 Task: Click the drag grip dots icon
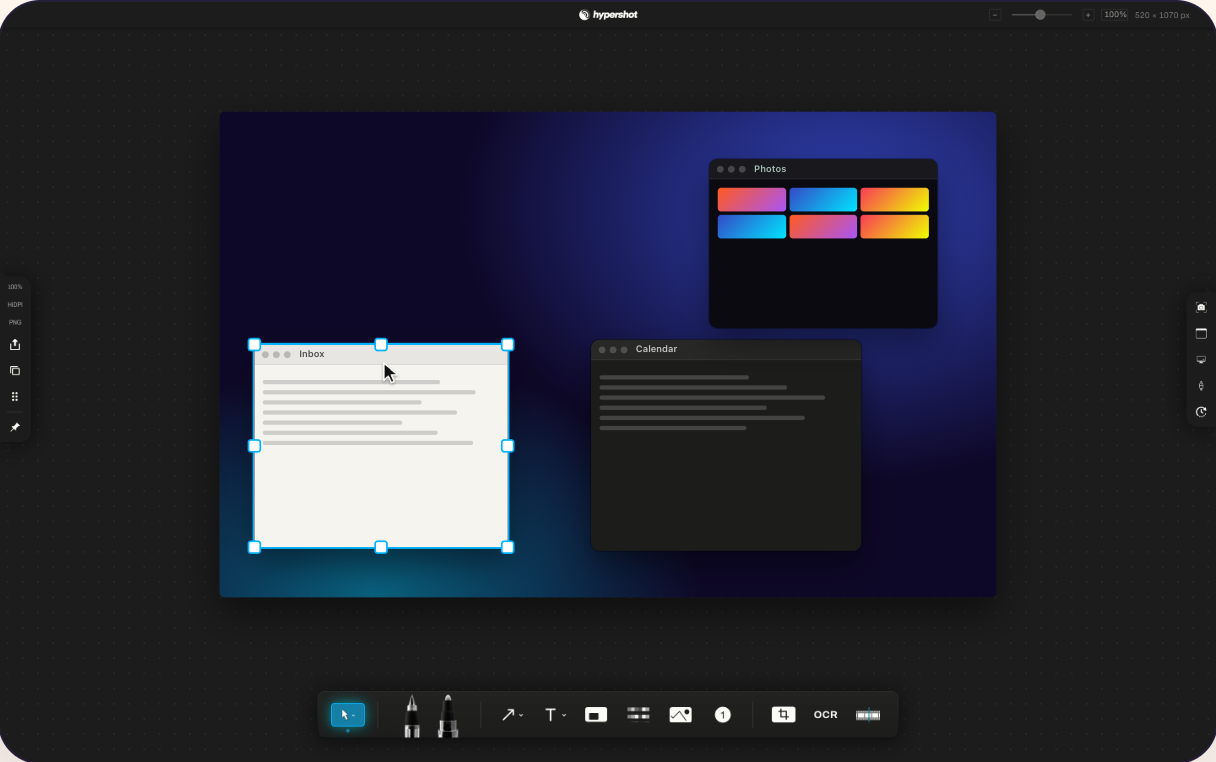coord(15,397)
